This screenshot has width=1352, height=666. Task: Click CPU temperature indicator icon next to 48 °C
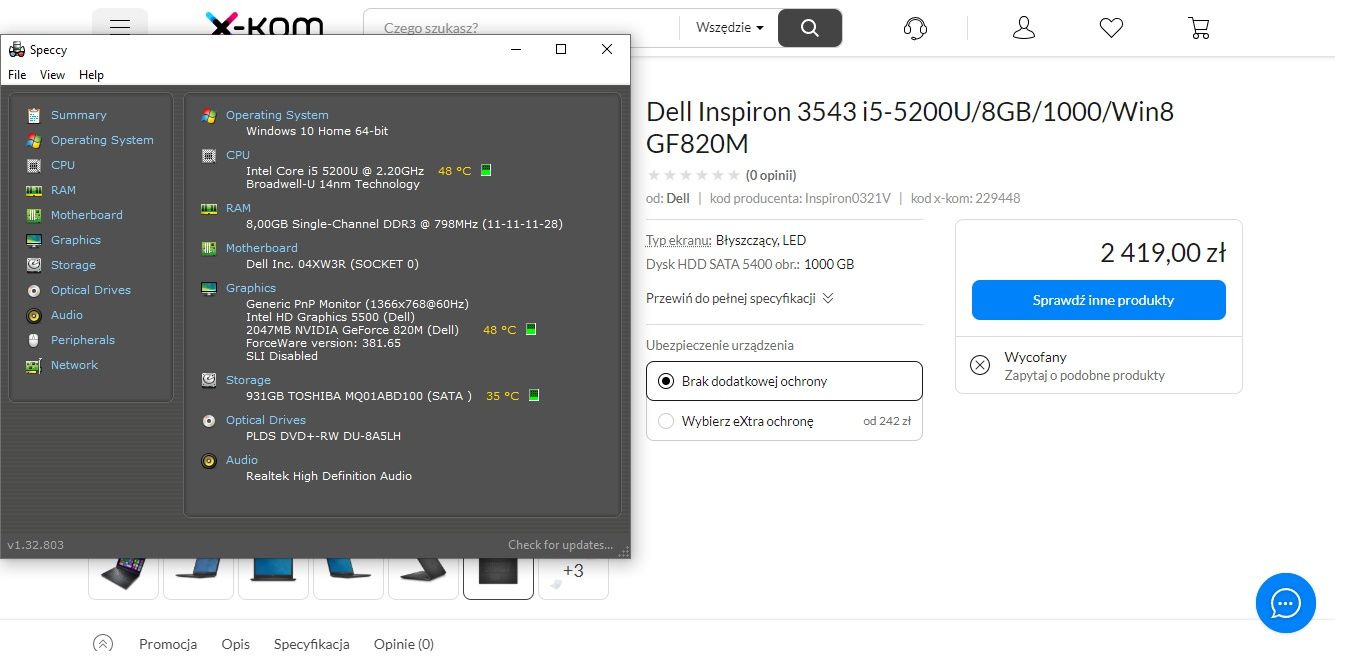(x=486, y=171)
